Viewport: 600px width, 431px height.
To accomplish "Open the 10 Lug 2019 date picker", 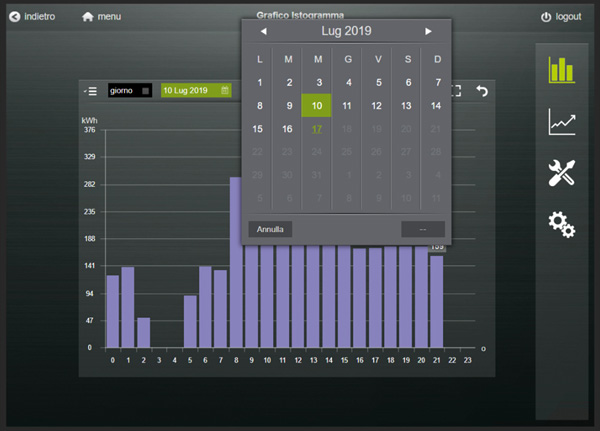I will click(196, 91).
